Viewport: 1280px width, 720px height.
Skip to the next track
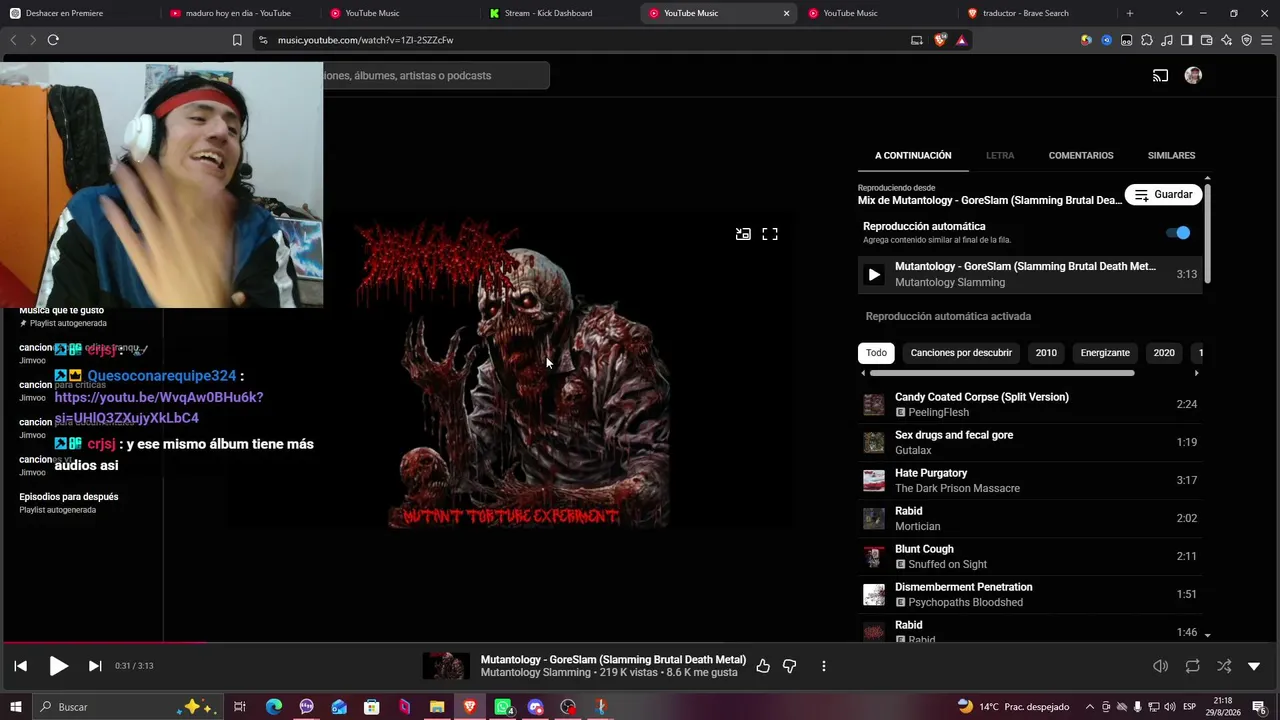(95, 666)
